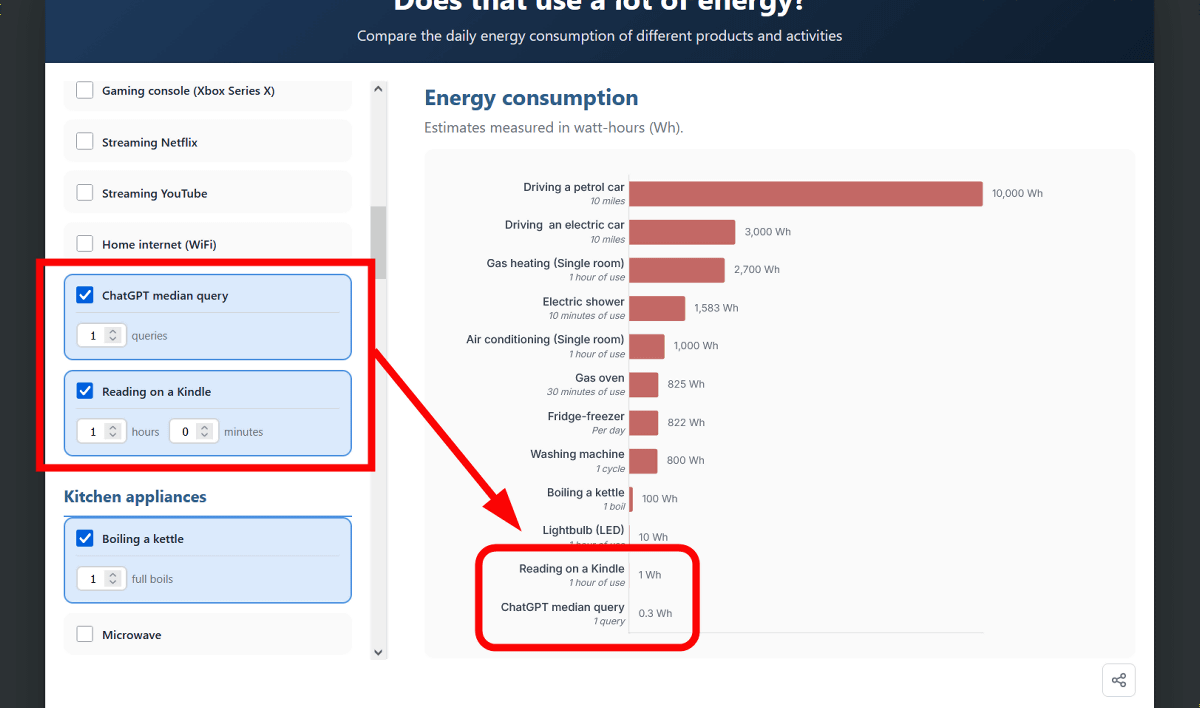Tick the Streaming YouTube checkbox
This screenshot has width=1200, height=708.
[85, 193]
